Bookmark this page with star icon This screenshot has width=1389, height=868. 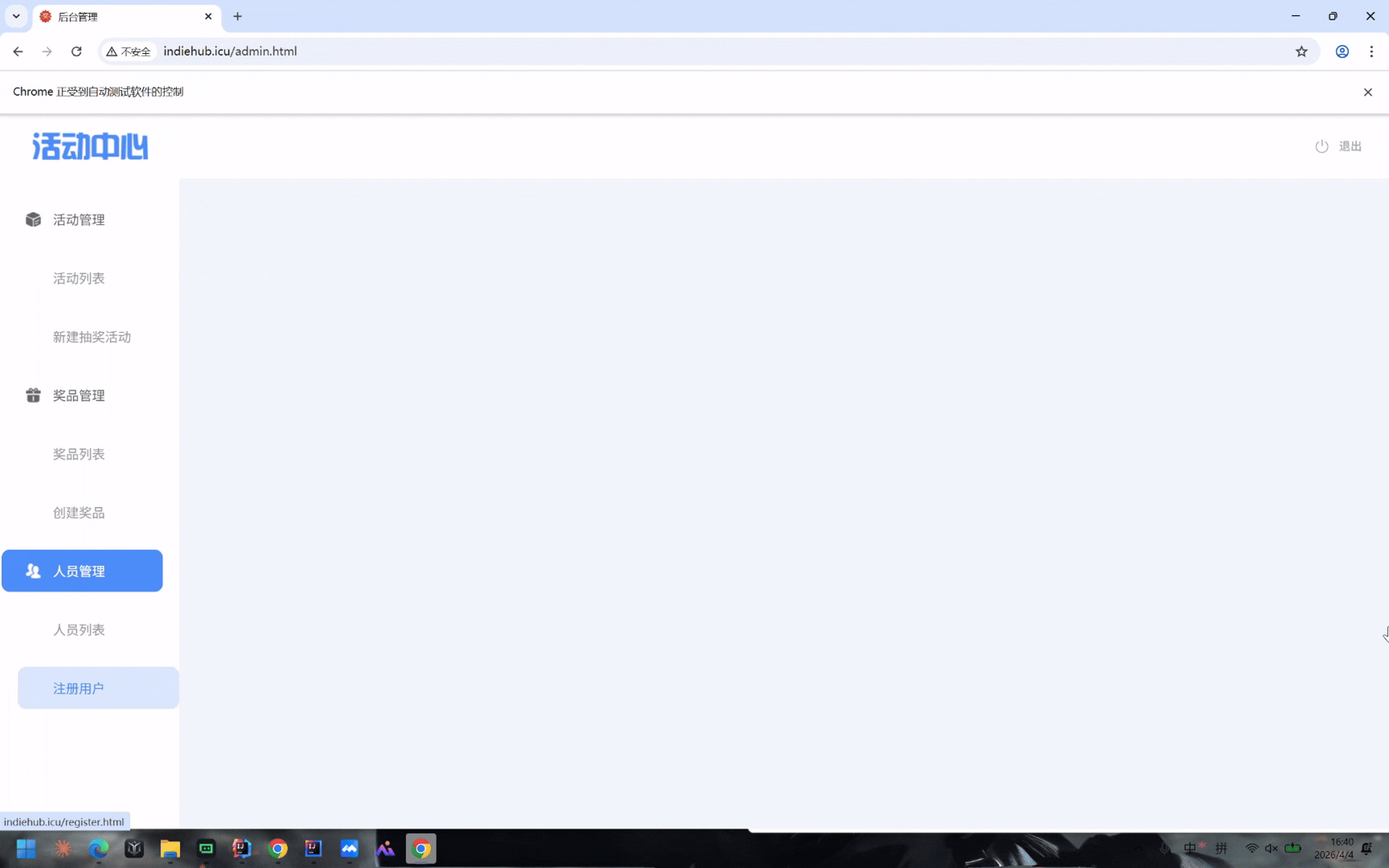tap(1301, 52)
